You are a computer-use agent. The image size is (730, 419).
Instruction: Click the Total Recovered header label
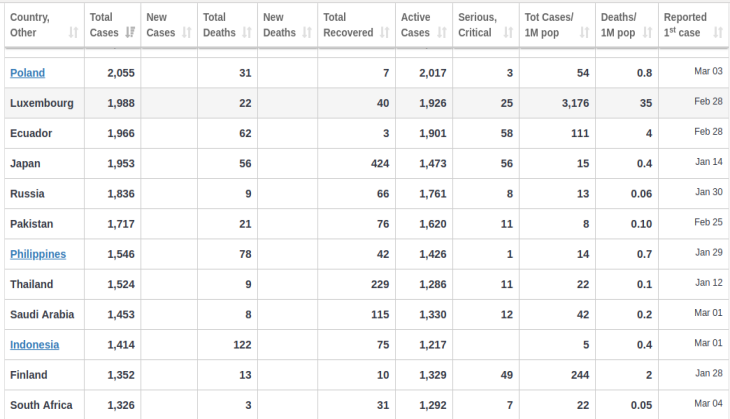point(348,25)
